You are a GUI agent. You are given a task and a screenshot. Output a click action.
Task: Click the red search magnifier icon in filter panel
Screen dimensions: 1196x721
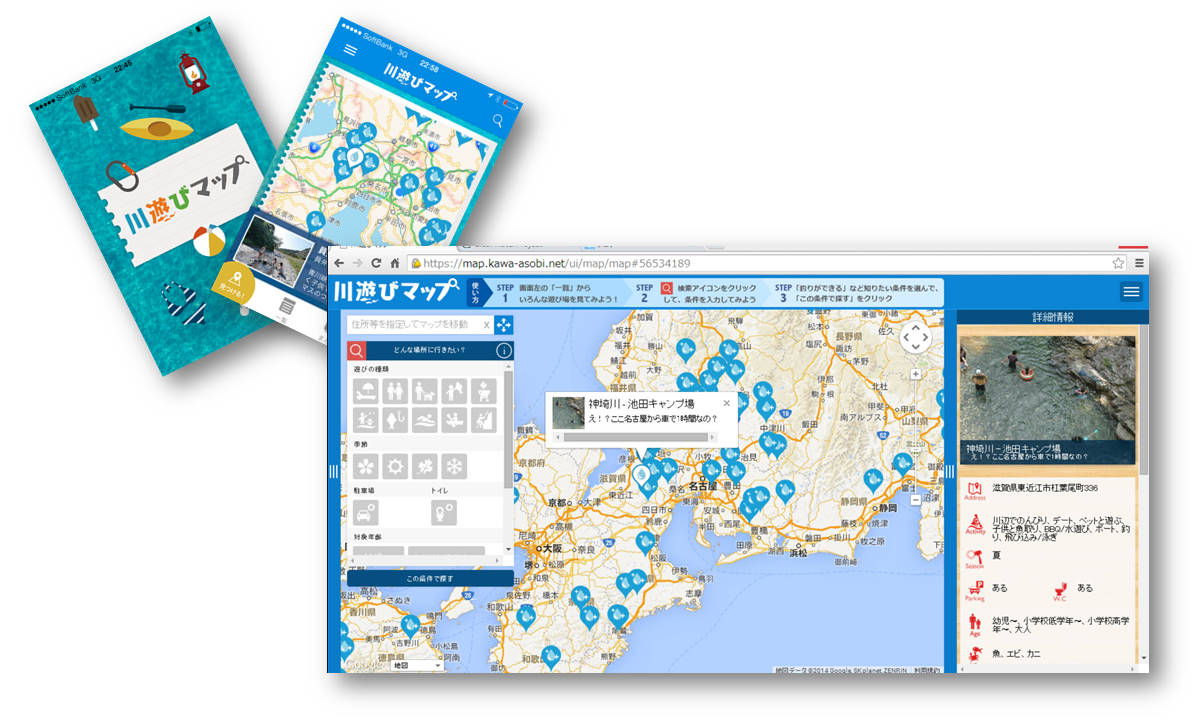coord(356,351)
